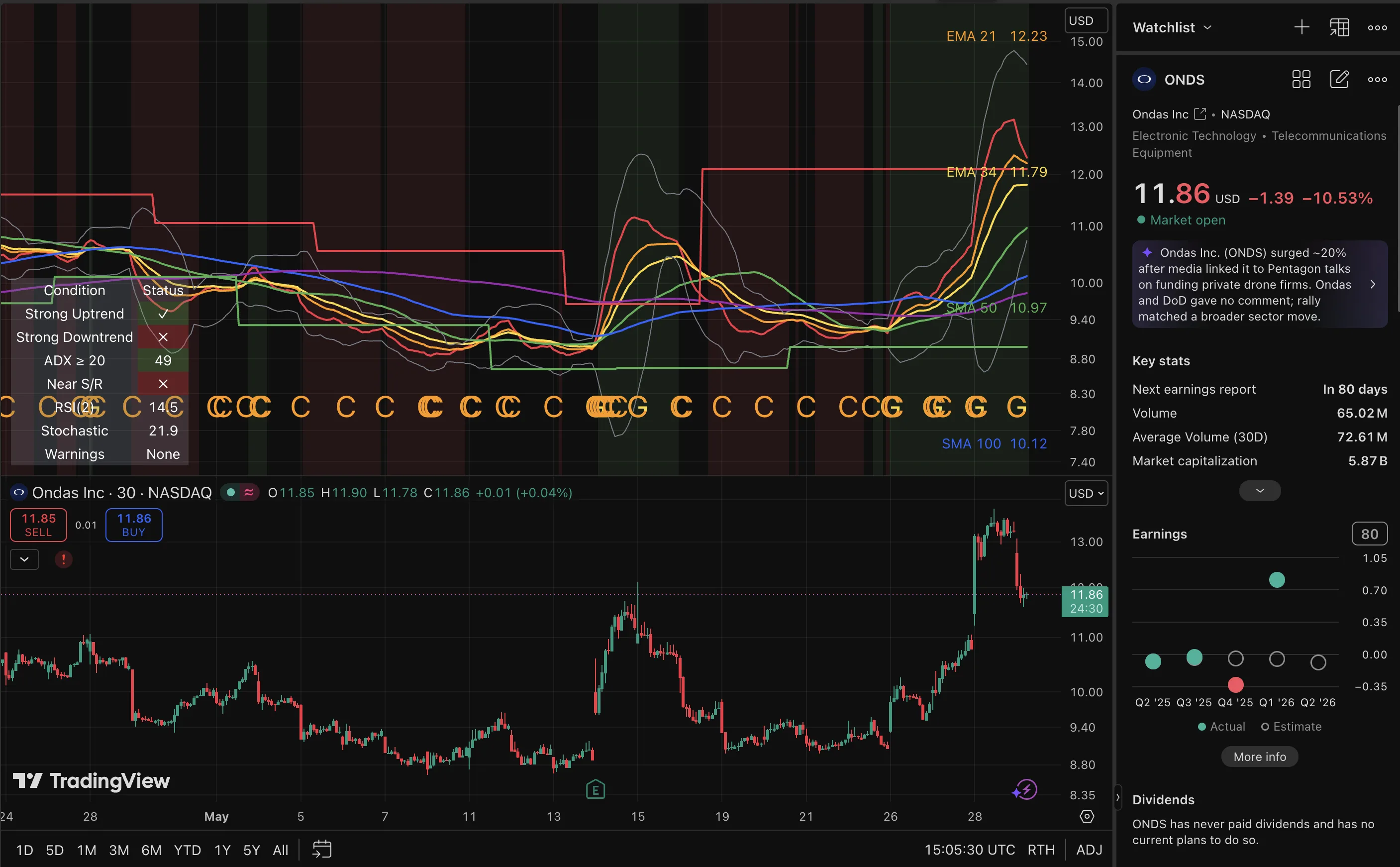Click the 11.86 BUY button
Image resolution: width=1400 pixels, height=867 pixels.
coord(133,525)
